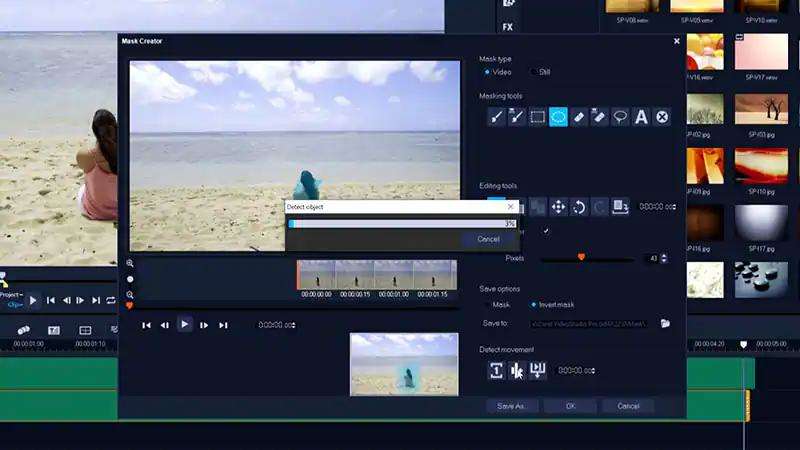Open the FX tab in library panel
Screen dimensions: 800x450
click(x=508, y=27)
